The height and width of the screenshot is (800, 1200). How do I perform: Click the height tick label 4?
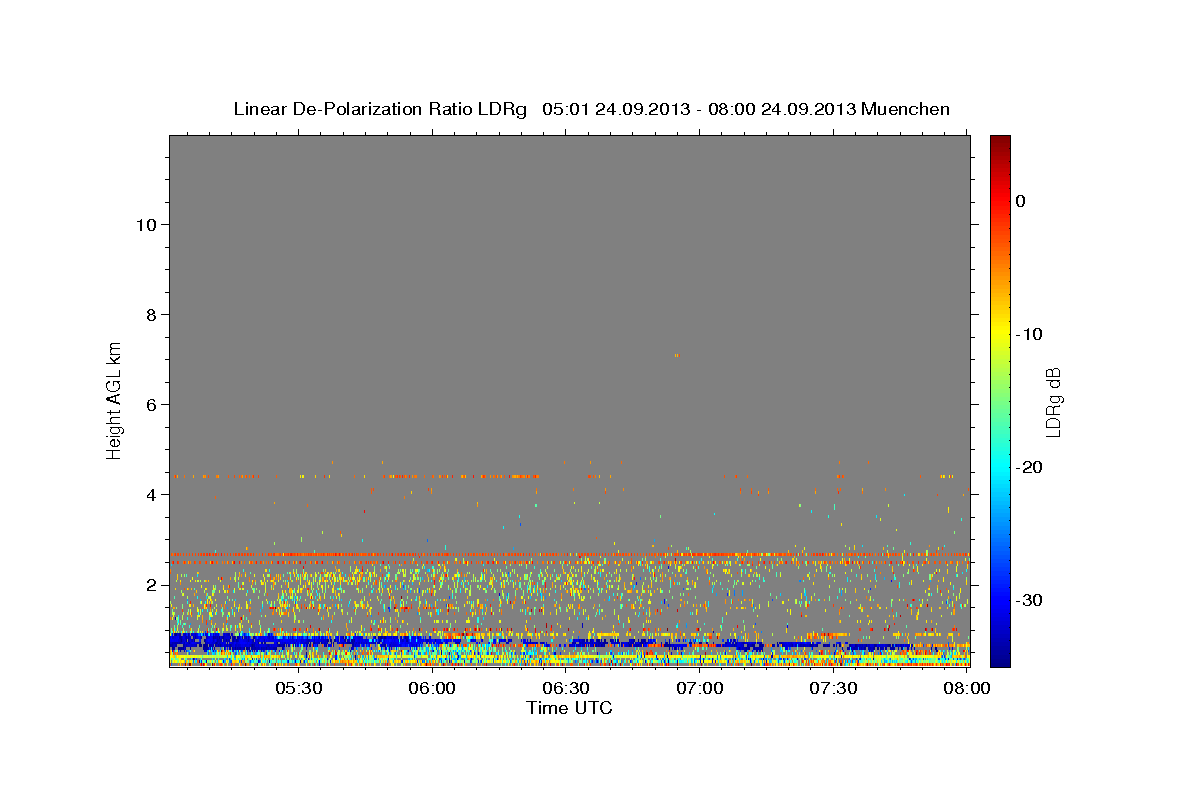[x=151, y=494]
